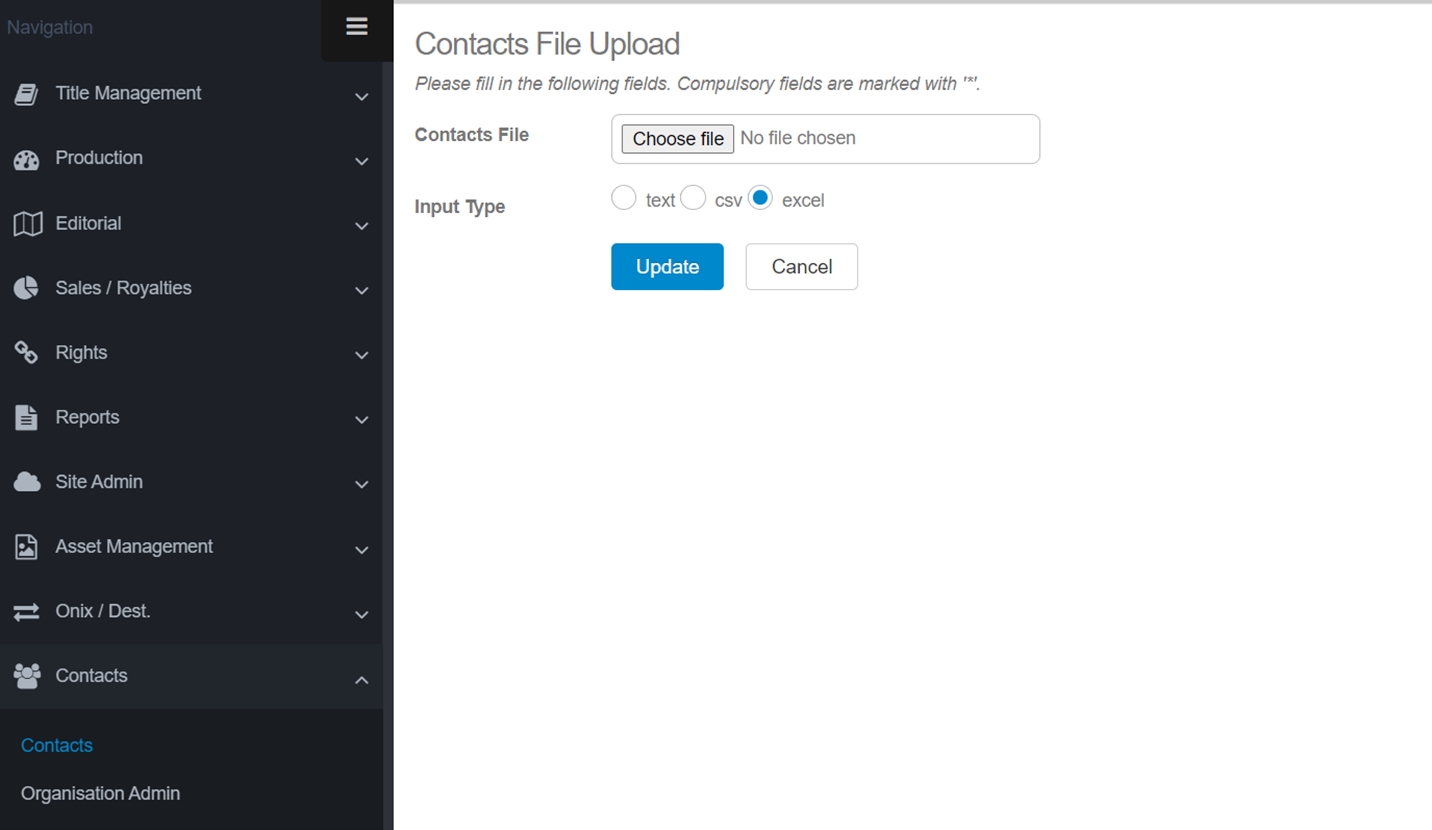Toggle the hamburger navigation menu button

click(357, 27)
